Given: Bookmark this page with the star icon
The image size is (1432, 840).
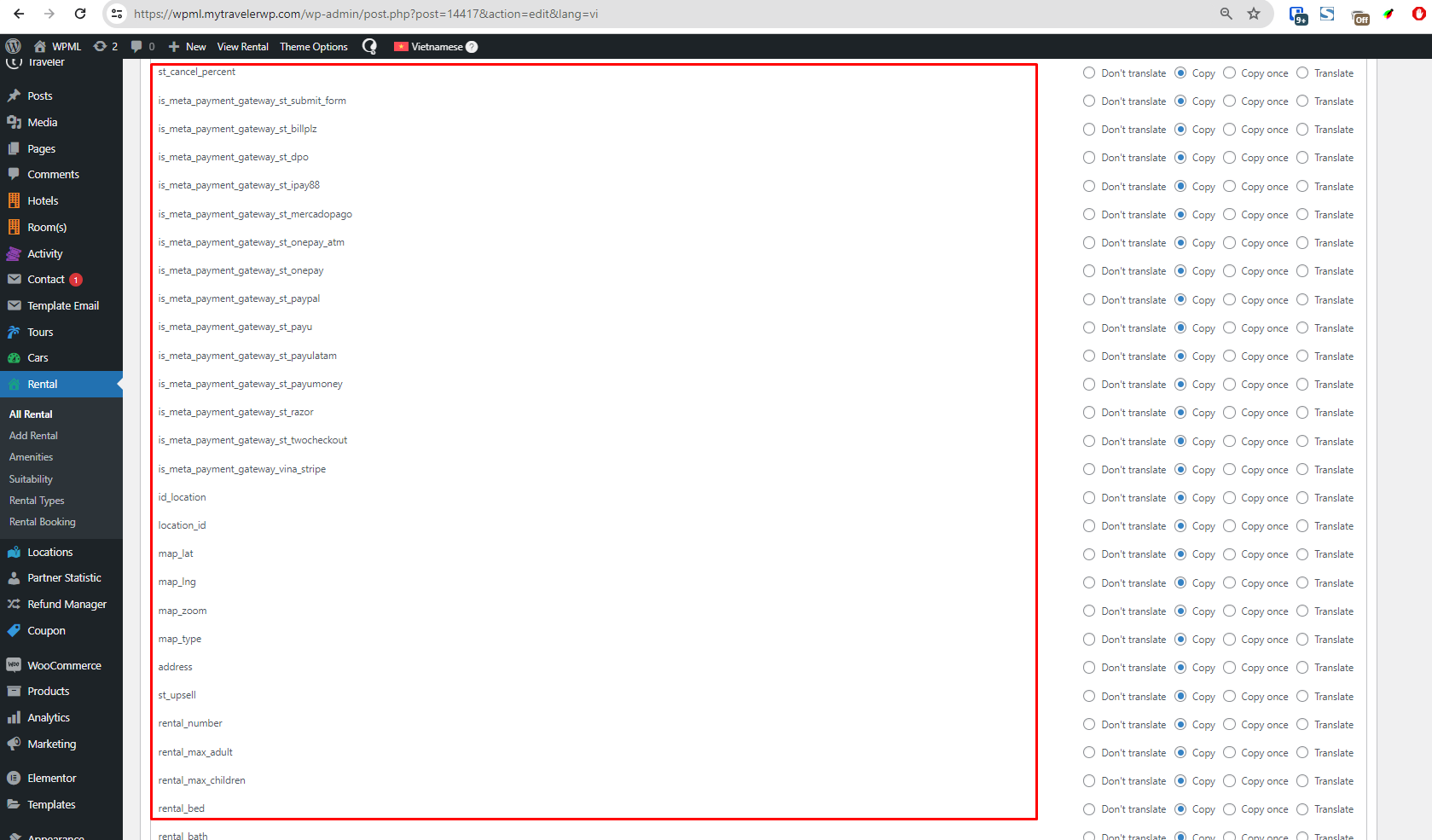Looking at the screenshot, I should [1254, 14].
